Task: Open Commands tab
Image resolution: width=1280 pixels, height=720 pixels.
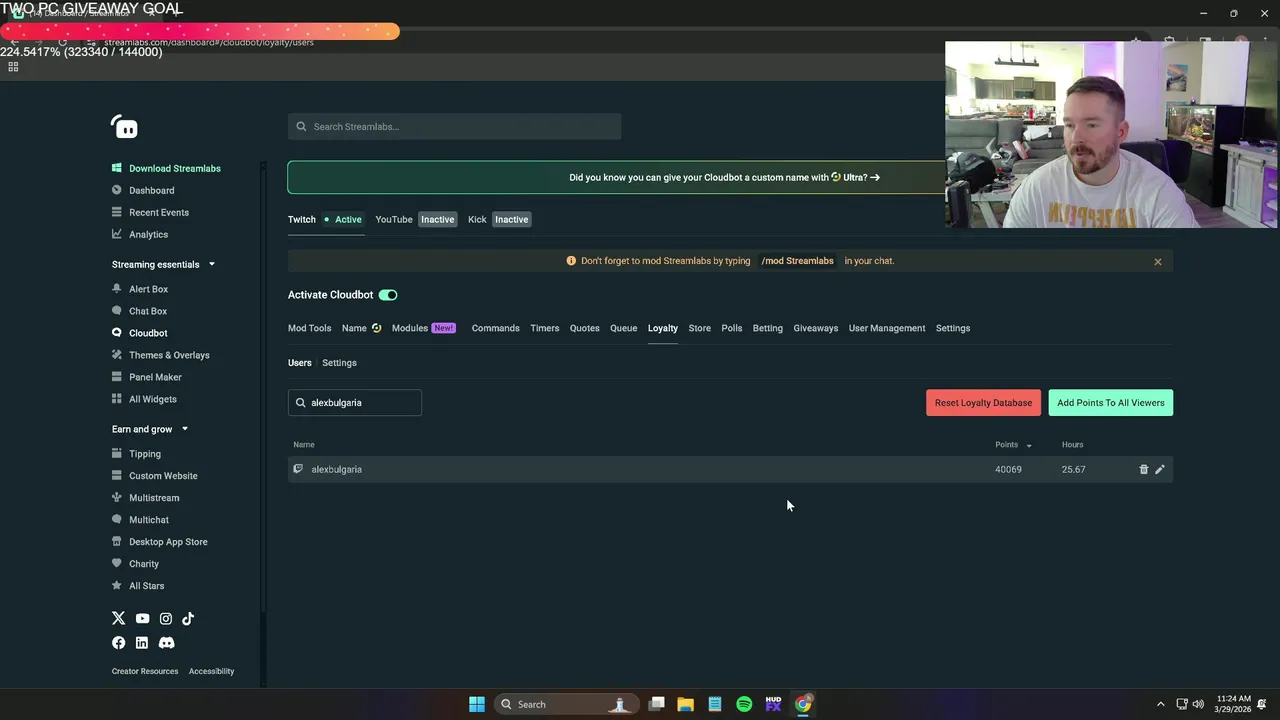Action: coord(496,328)
